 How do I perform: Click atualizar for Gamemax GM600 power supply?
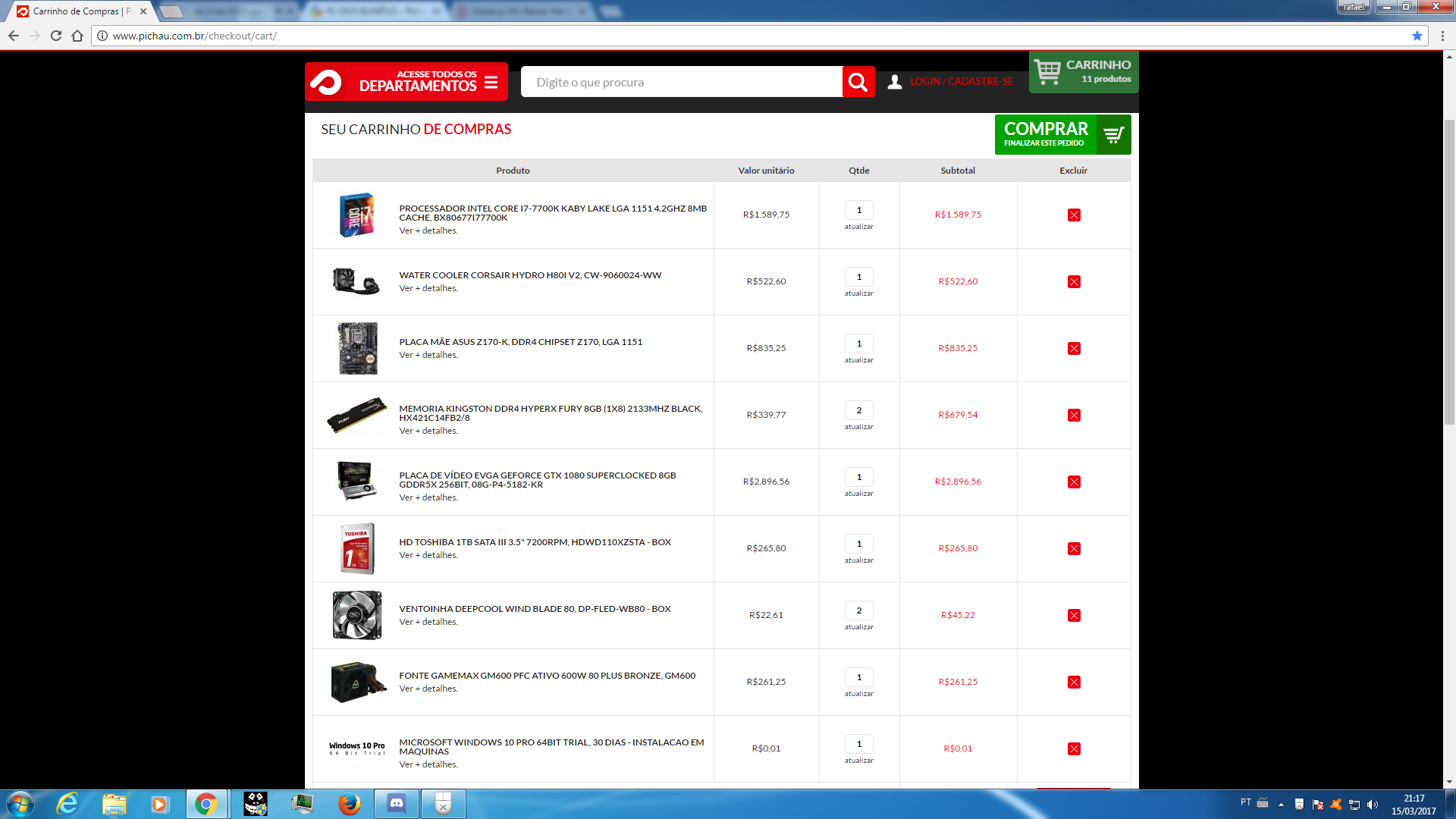tap(858, 694)
